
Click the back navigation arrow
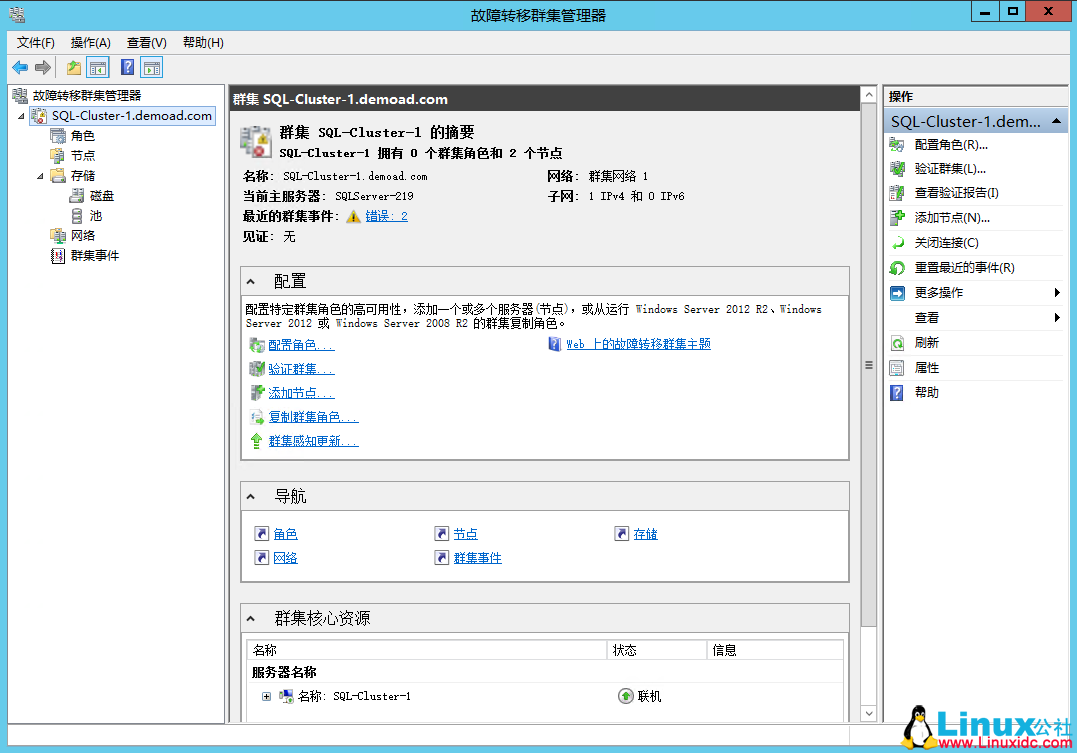(20, 67)
